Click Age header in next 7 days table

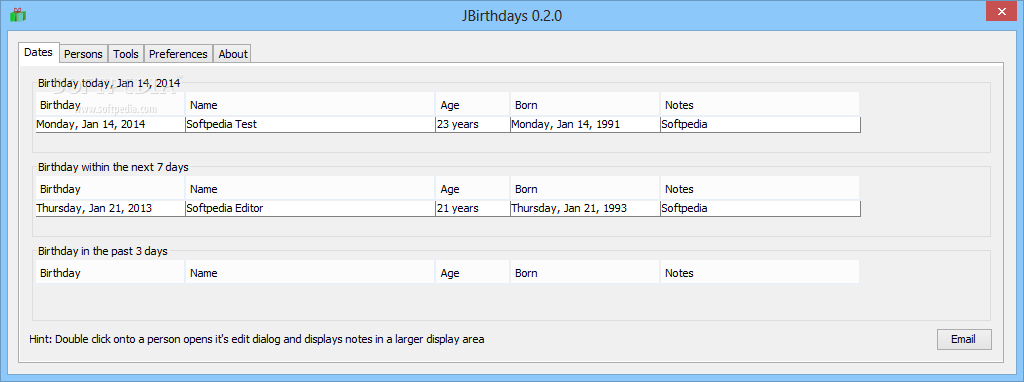pyautogui.click(x=473, y=189)
